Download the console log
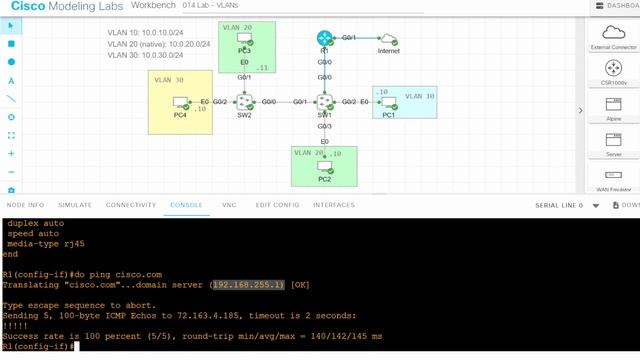Viewport: 640px width, 360px height. tap(626, 205)
